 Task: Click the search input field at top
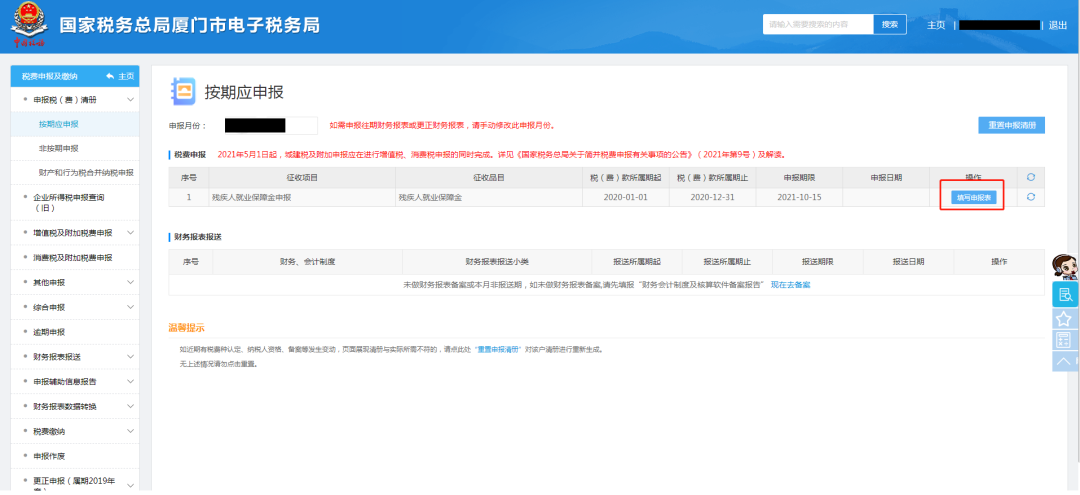(x=817, y=25)
